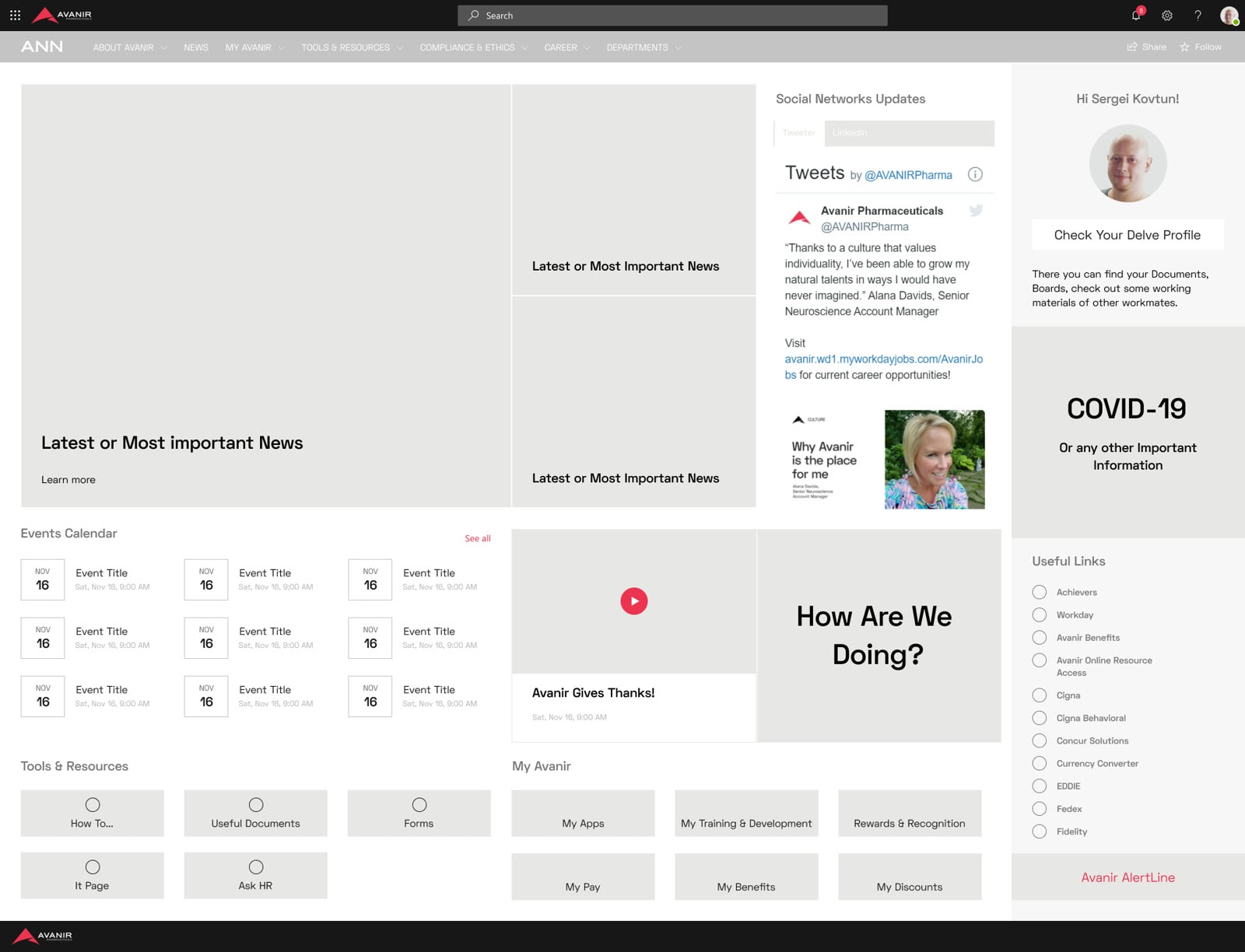Image resolution: width=1245 pixels, height=952 pixels.
Task: Open the My Pay tile
Action: click(583, 877)
